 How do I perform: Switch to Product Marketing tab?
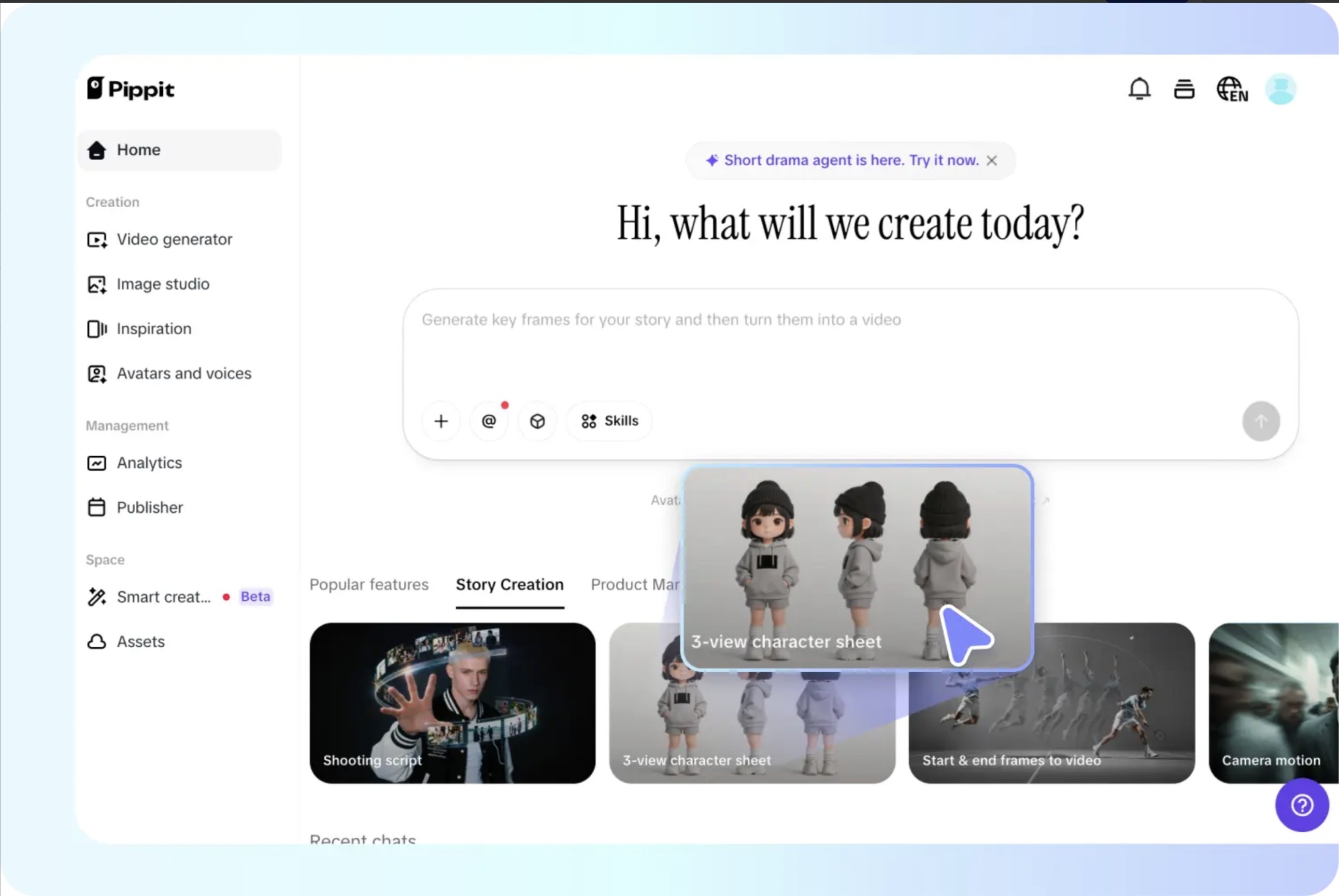click(635, 585)
